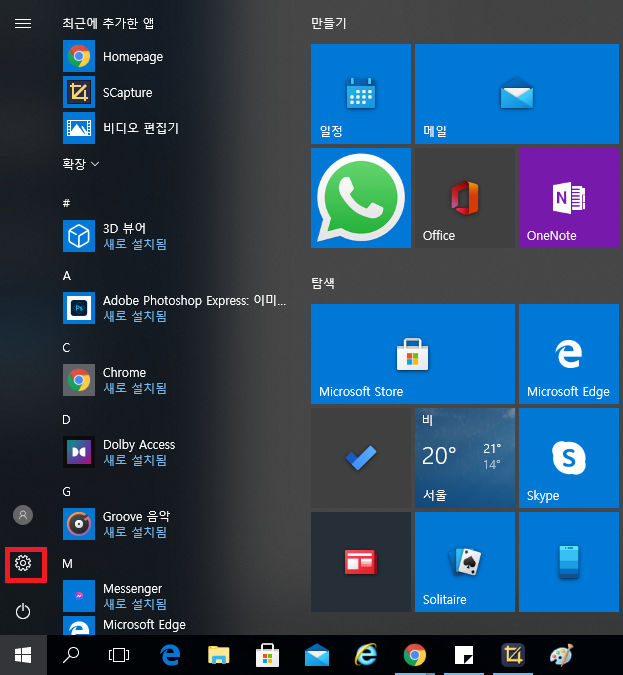Switch to SCapture on the taskbar
Screen dimensions: 623x675
coord(513,655)
